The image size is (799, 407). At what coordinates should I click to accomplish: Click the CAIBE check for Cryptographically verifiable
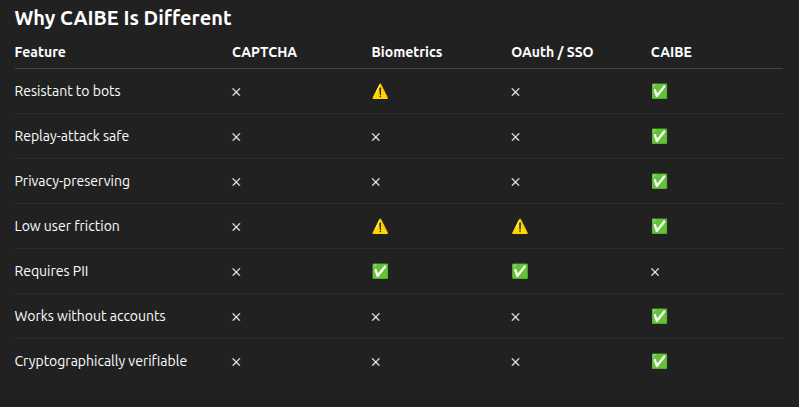click(659, 361)
